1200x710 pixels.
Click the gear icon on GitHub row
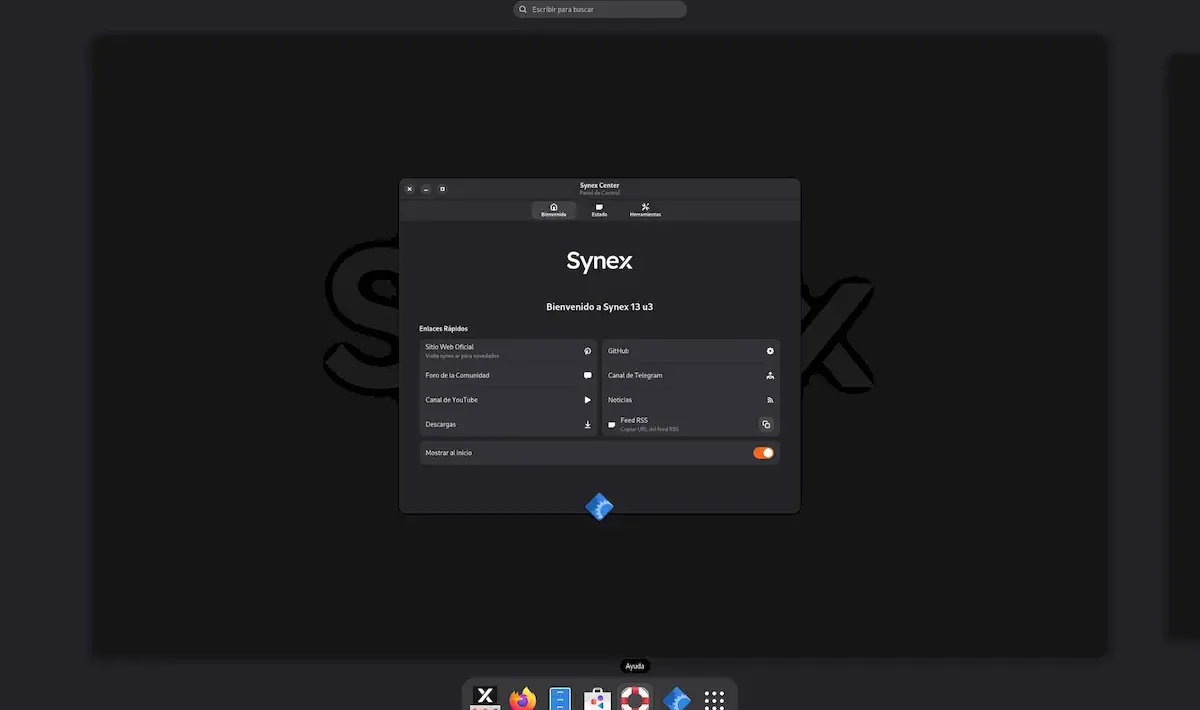tap(770, 351)
